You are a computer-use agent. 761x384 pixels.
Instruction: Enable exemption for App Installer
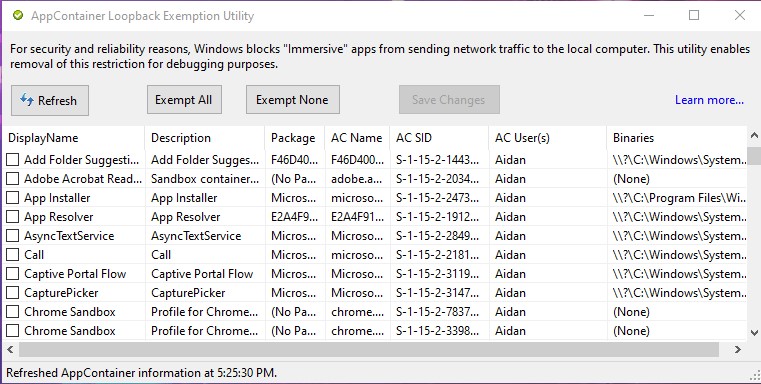tap(13, 198)
